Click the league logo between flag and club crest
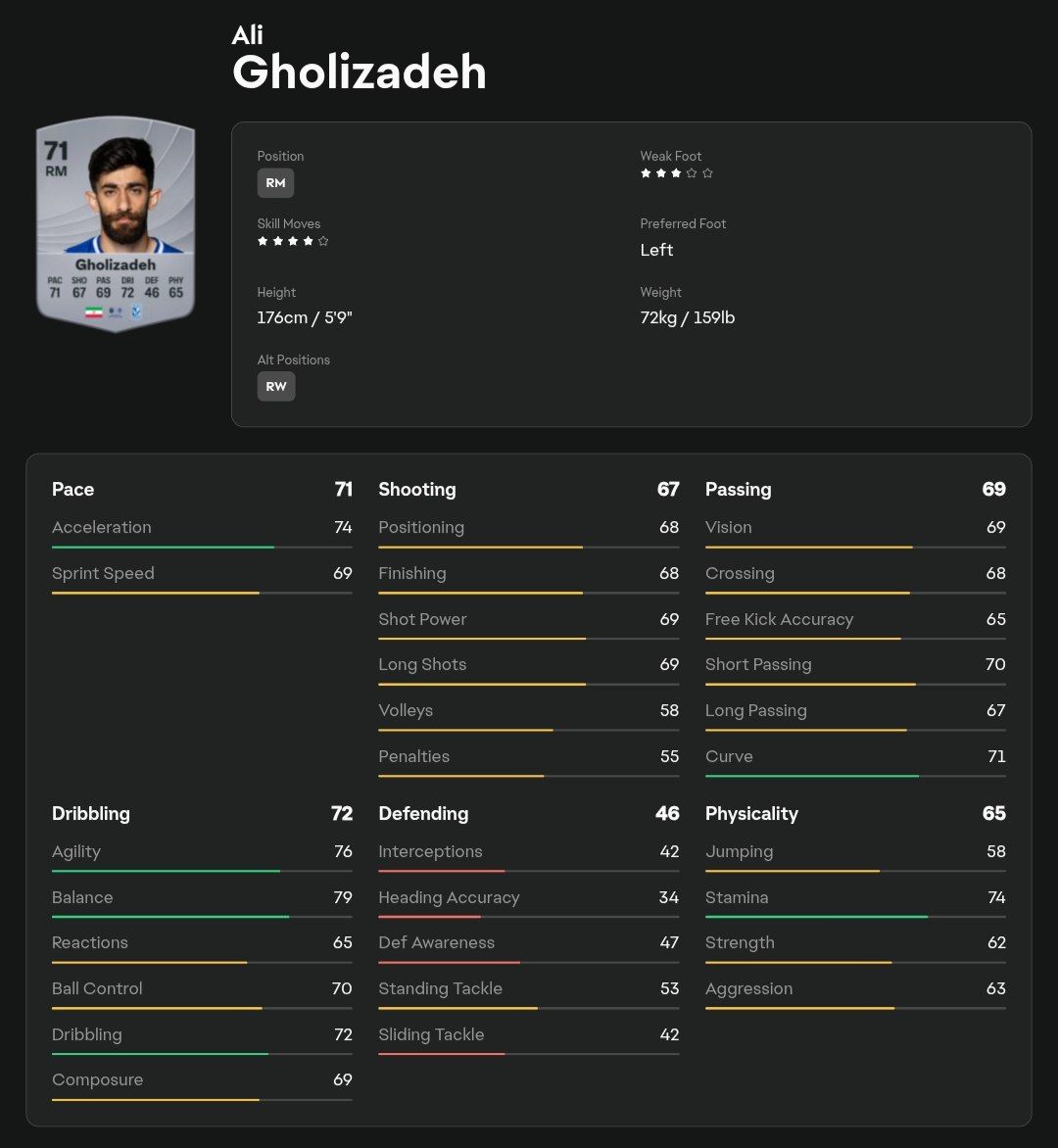The image size is (1058, 1148). 115,311
